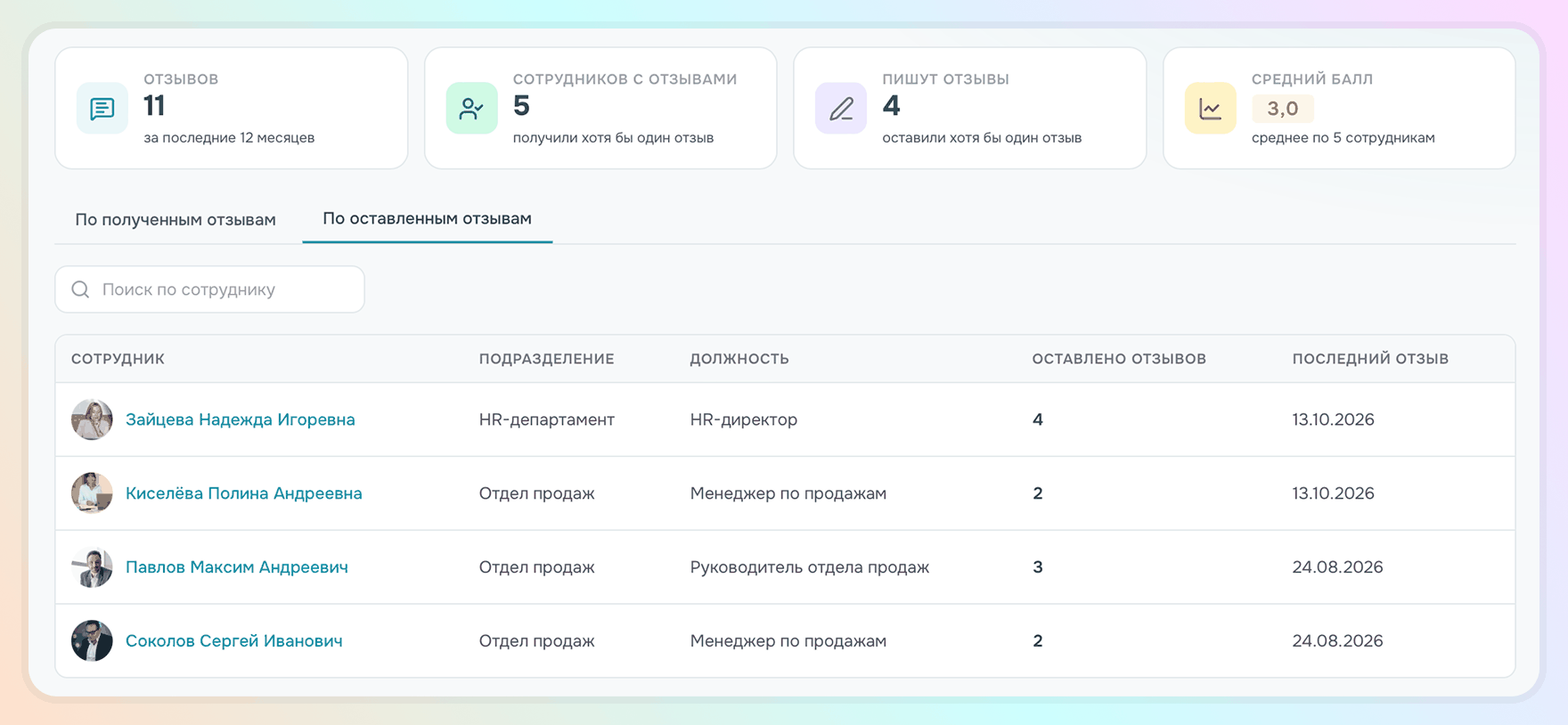This screenshot has width=1568, height=725.
Task: Click the Сотрудников с отзывами card title
Action: 625,79
